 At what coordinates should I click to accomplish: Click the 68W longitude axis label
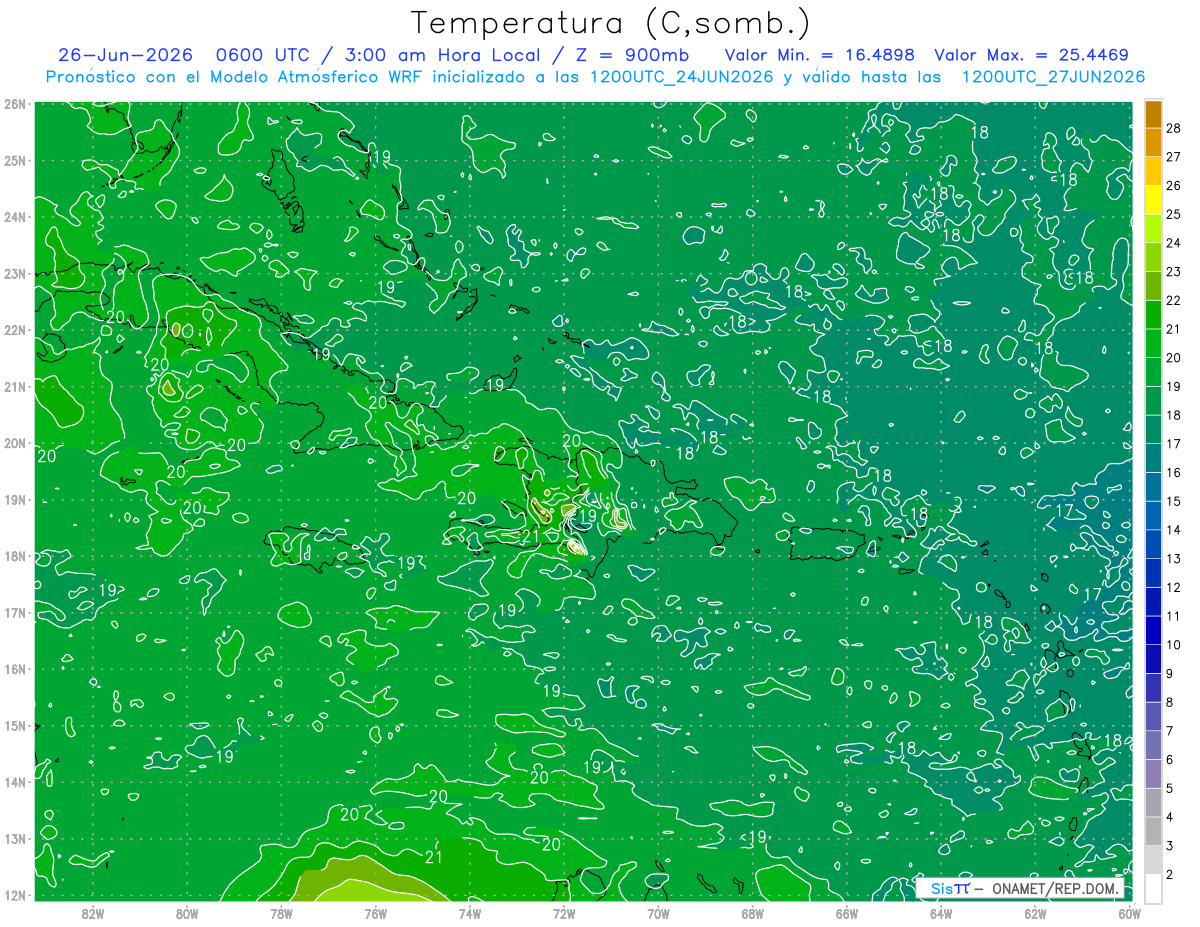752,913
